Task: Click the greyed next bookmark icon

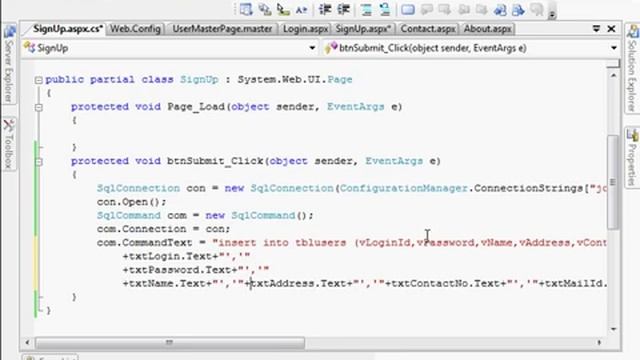Action: pos(444,9)
